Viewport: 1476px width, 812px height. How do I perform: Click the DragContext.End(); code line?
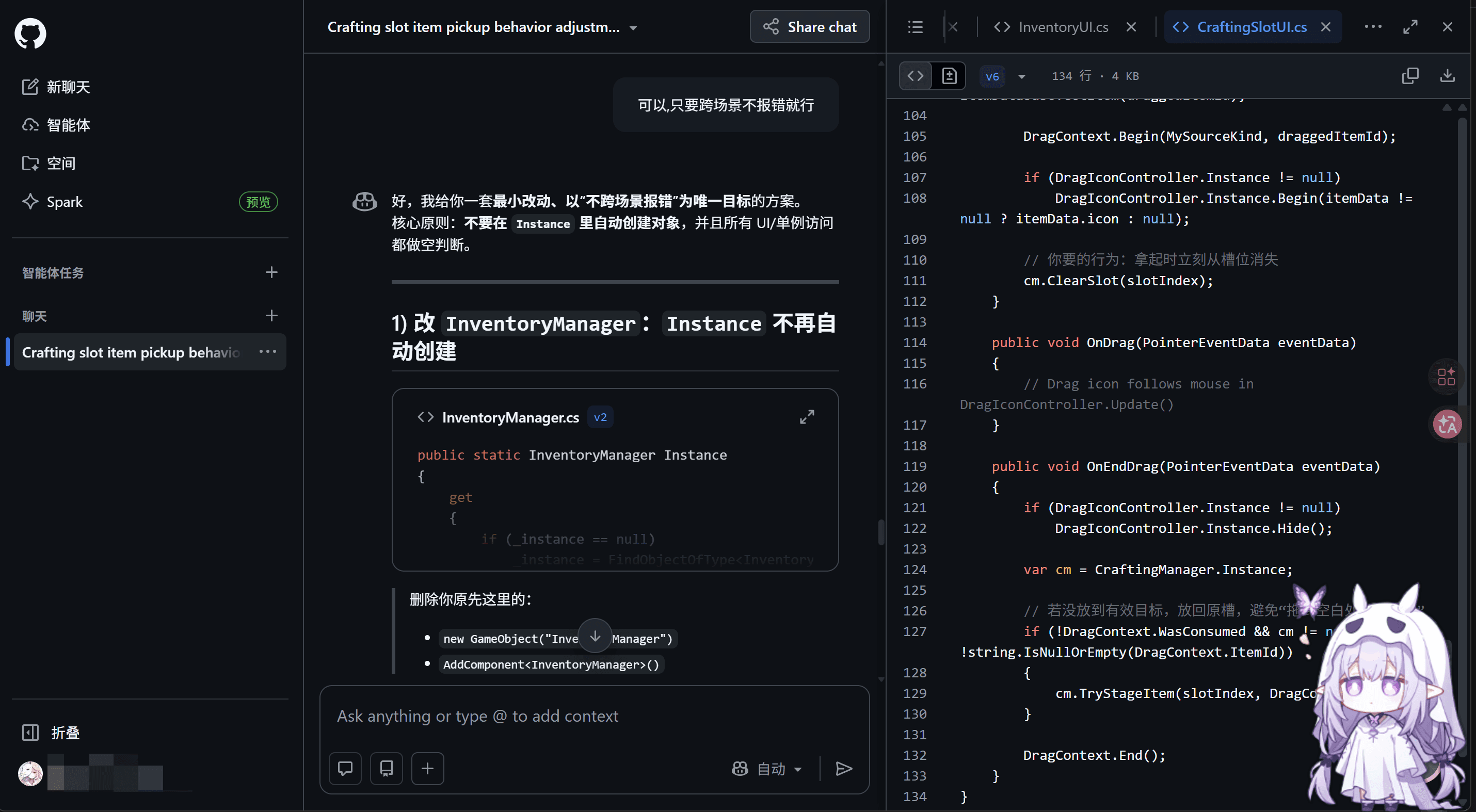(x=1094, y=755)
